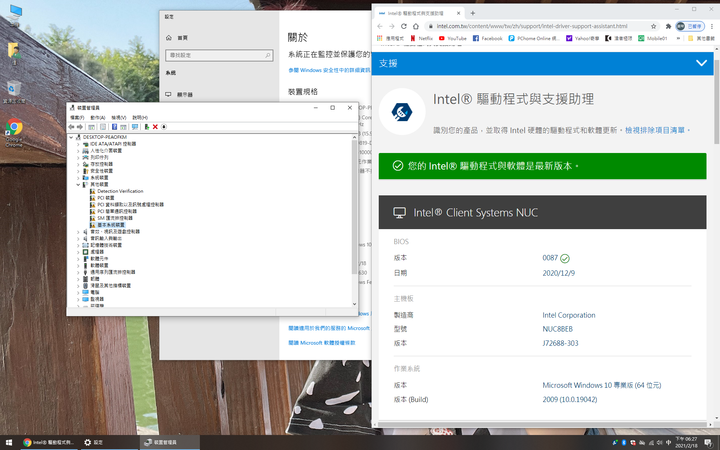Open the 檔案(F) menu in Device Manager
Image resolution: width=720 pixels, height=450 pixels.
pos(77,118)
